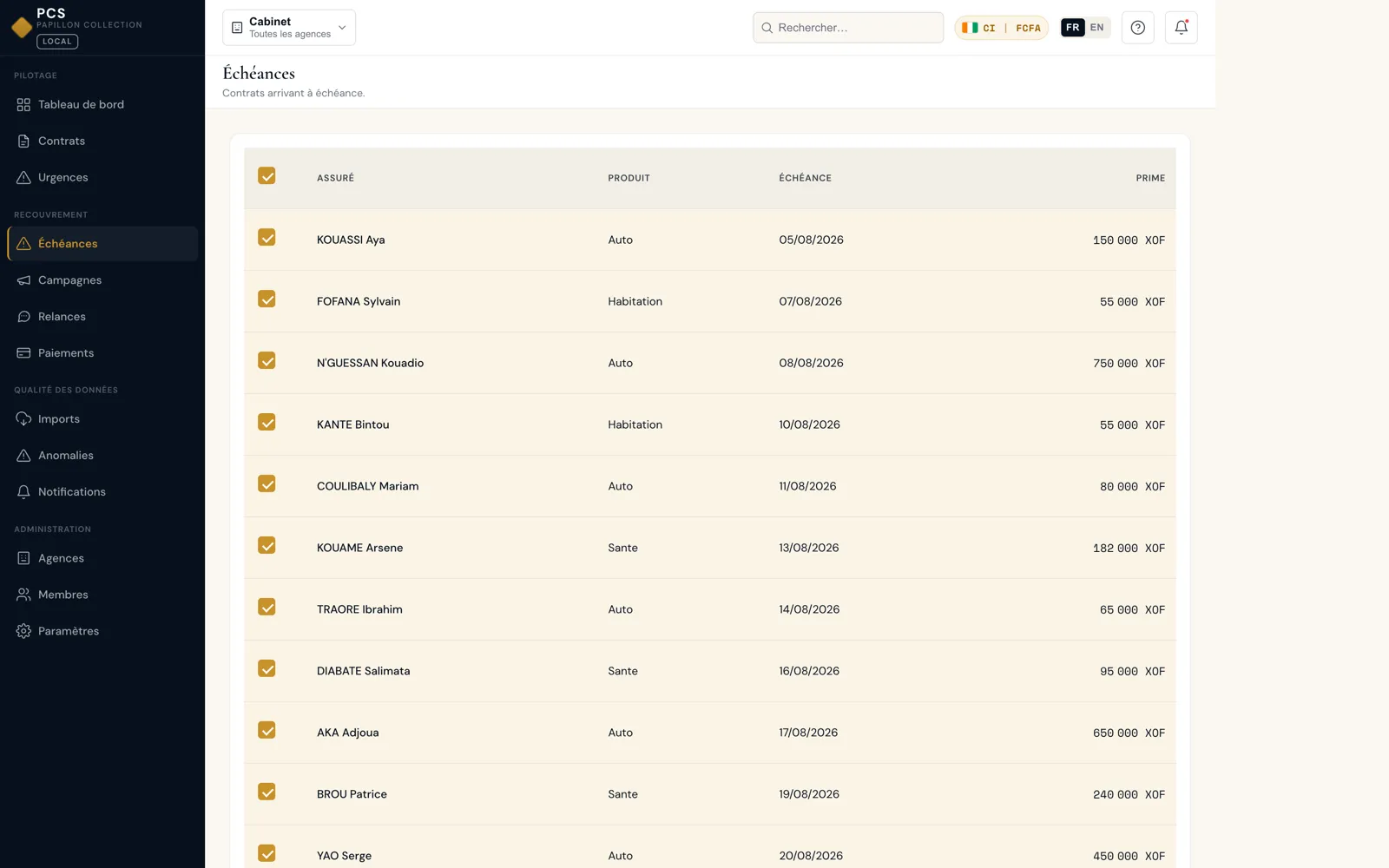This screenshot has width=1389, height=868.
Task: Uncheck the KOUASSI Aya row checkbox
Action: (267, 238)
